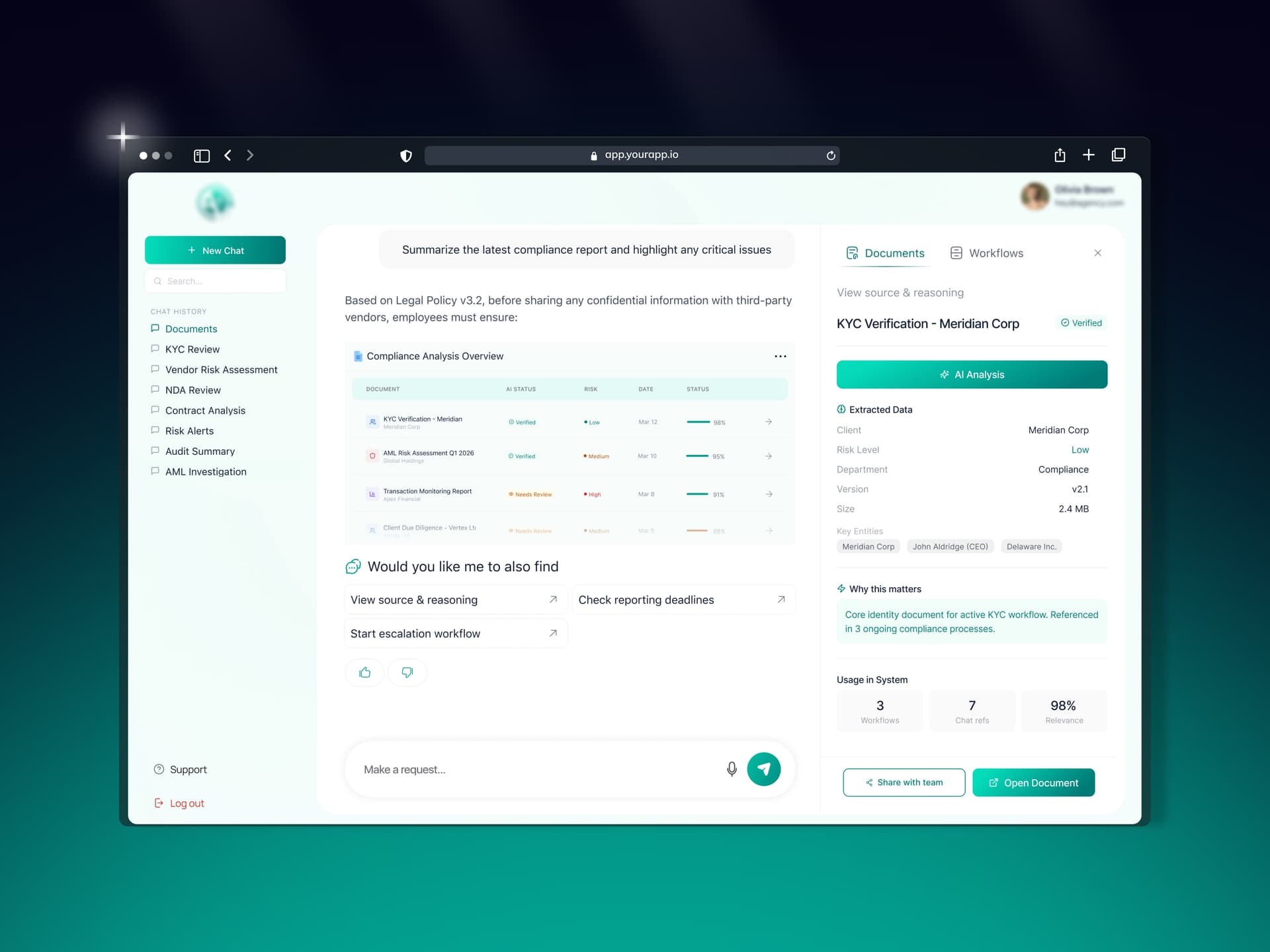Choose Check reporting deadlines suggestion

(x=683, y=600)
